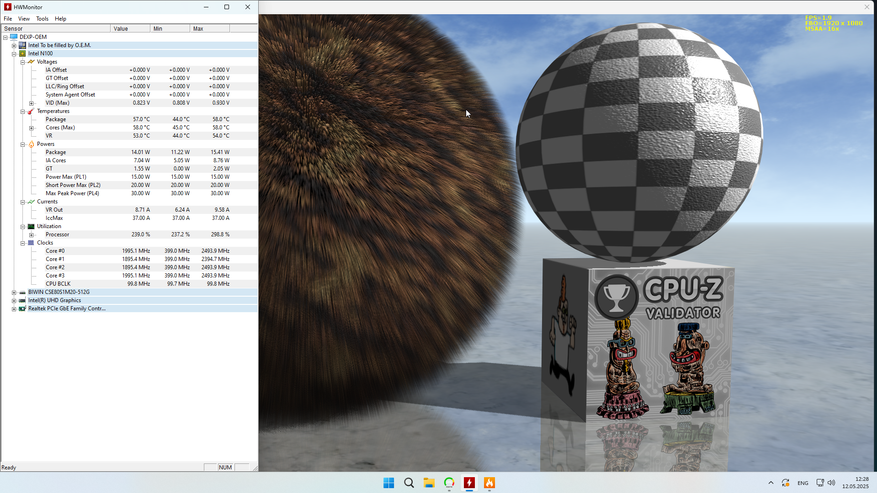Click the Voltages waveform icon
Viewport: 877px width, 493px height.
[31, 62]
